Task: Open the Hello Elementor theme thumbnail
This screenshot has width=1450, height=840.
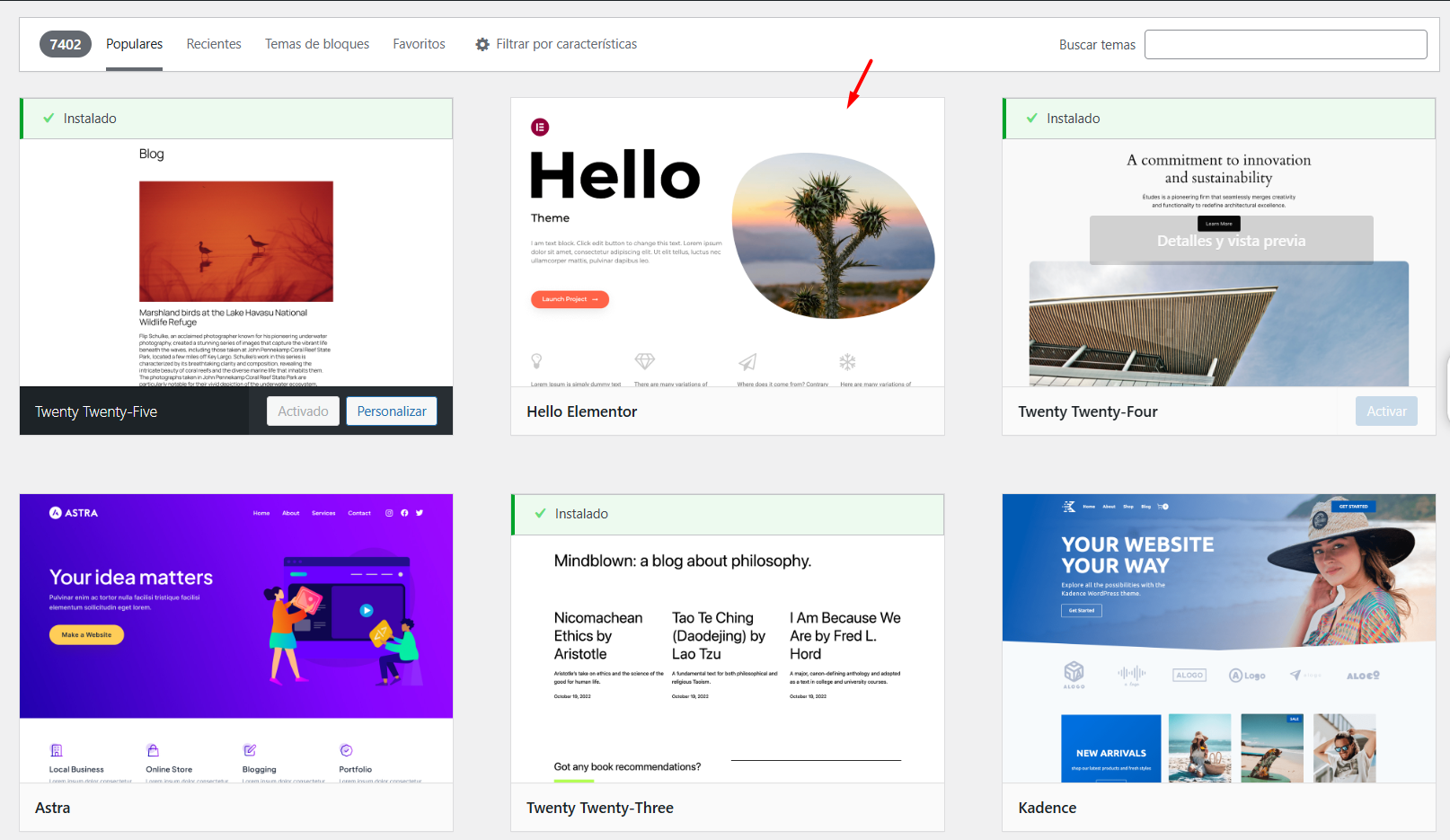Action: [728, 243]
